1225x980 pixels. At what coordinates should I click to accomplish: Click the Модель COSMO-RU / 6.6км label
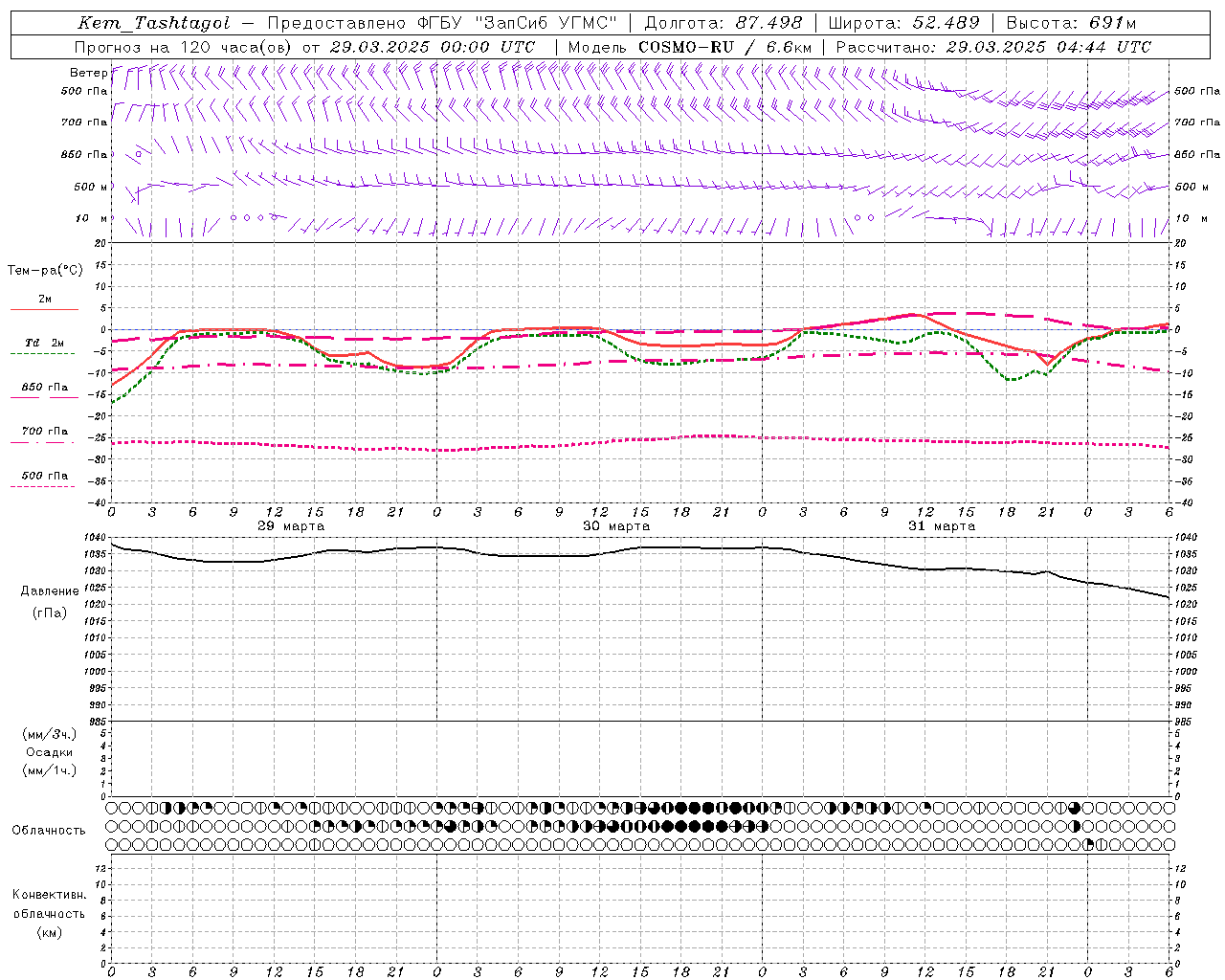[689, 47]
